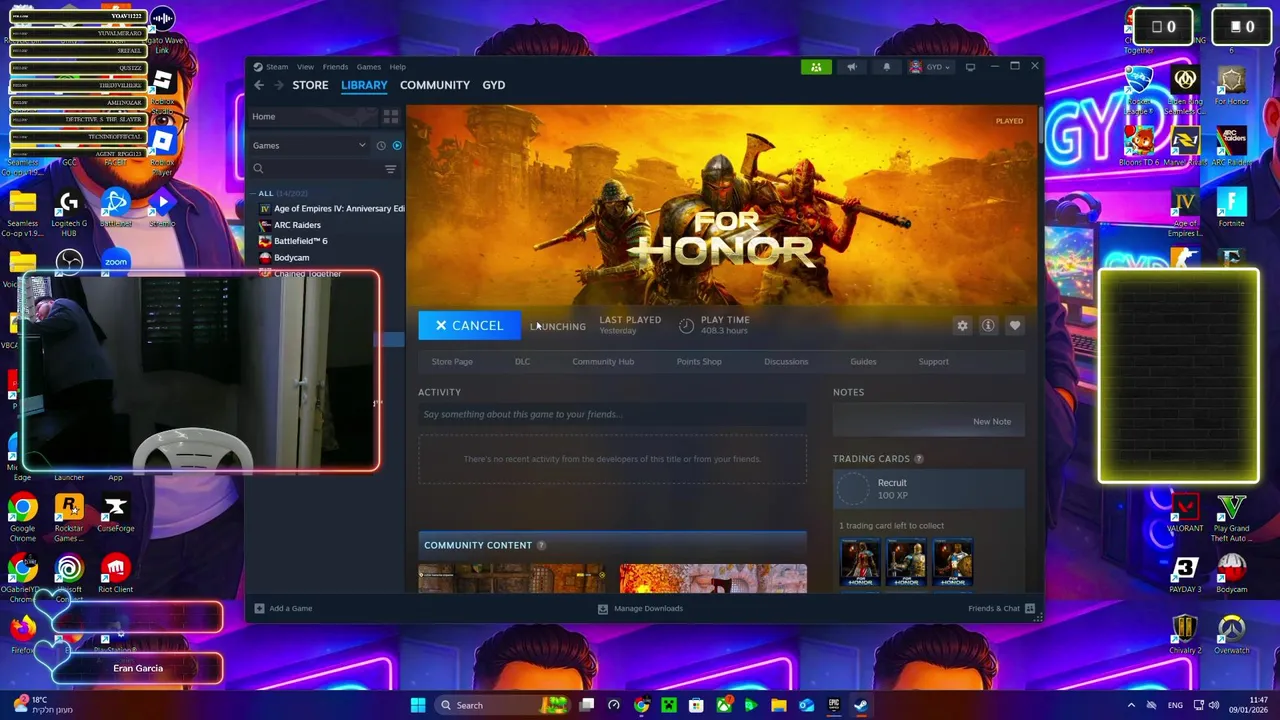Show hidden system tray icons
This screenshot has width=1280, height=720.
click(x=1131, y=705)
